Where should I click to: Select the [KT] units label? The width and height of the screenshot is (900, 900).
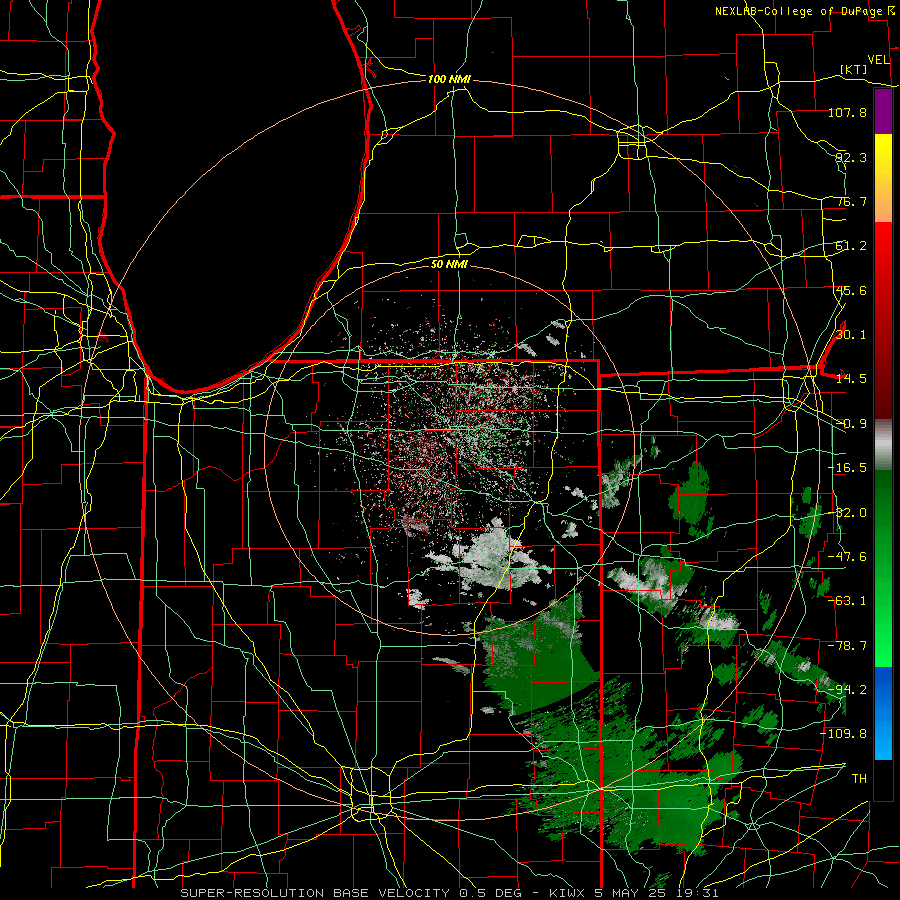click(x=854, y=69)
